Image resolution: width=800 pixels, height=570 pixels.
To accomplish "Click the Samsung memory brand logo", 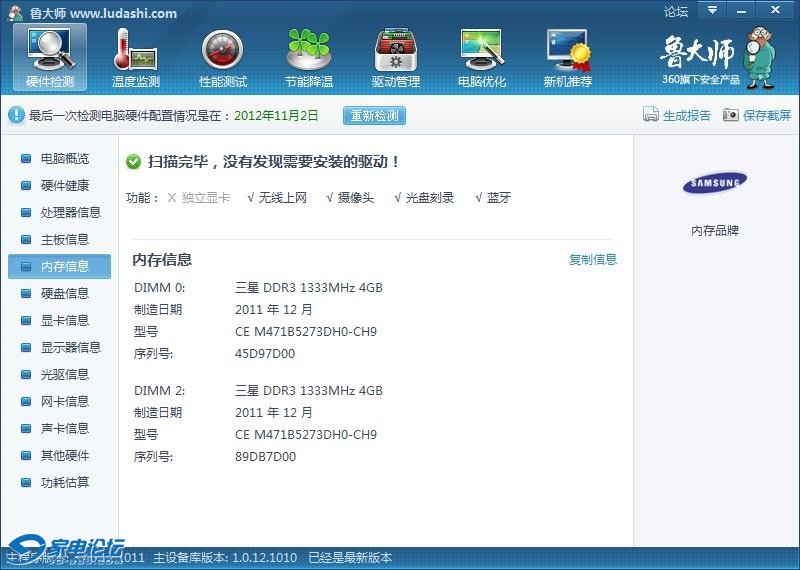I will pyautogui.click(x=715, y=183).
